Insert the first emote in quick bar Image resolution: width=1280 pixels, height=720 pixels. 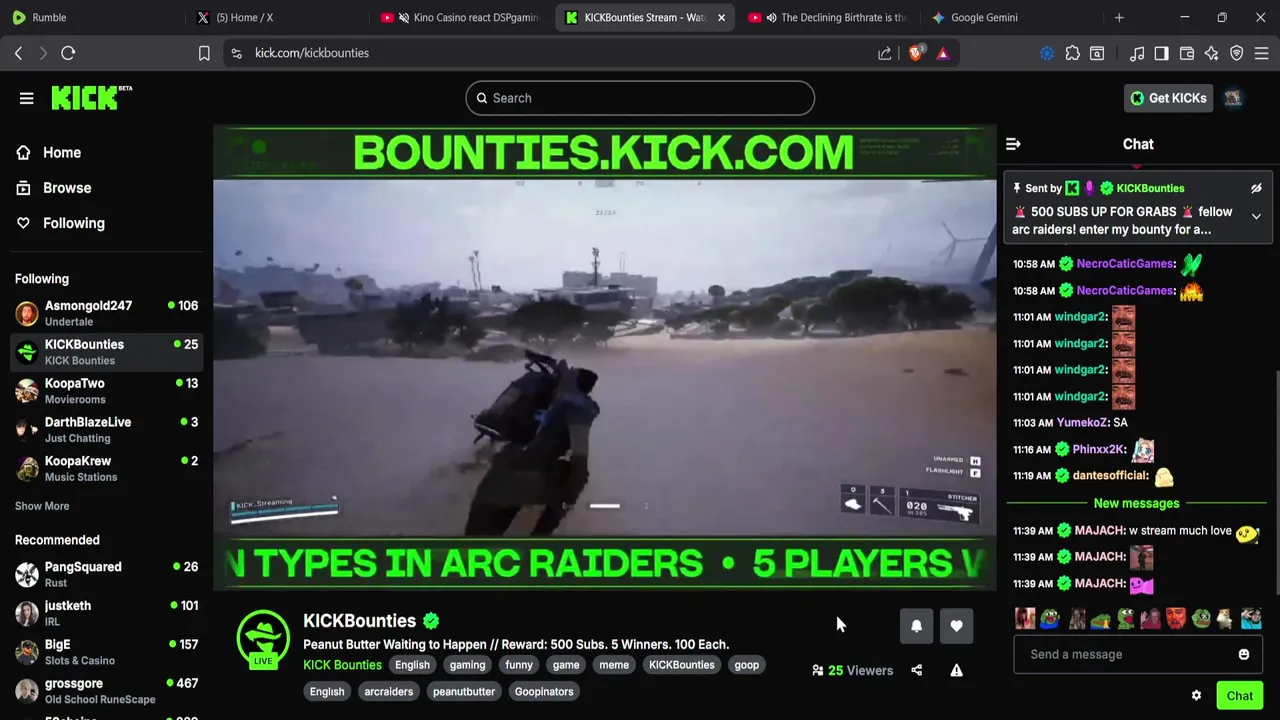[x=1026, y=619]
